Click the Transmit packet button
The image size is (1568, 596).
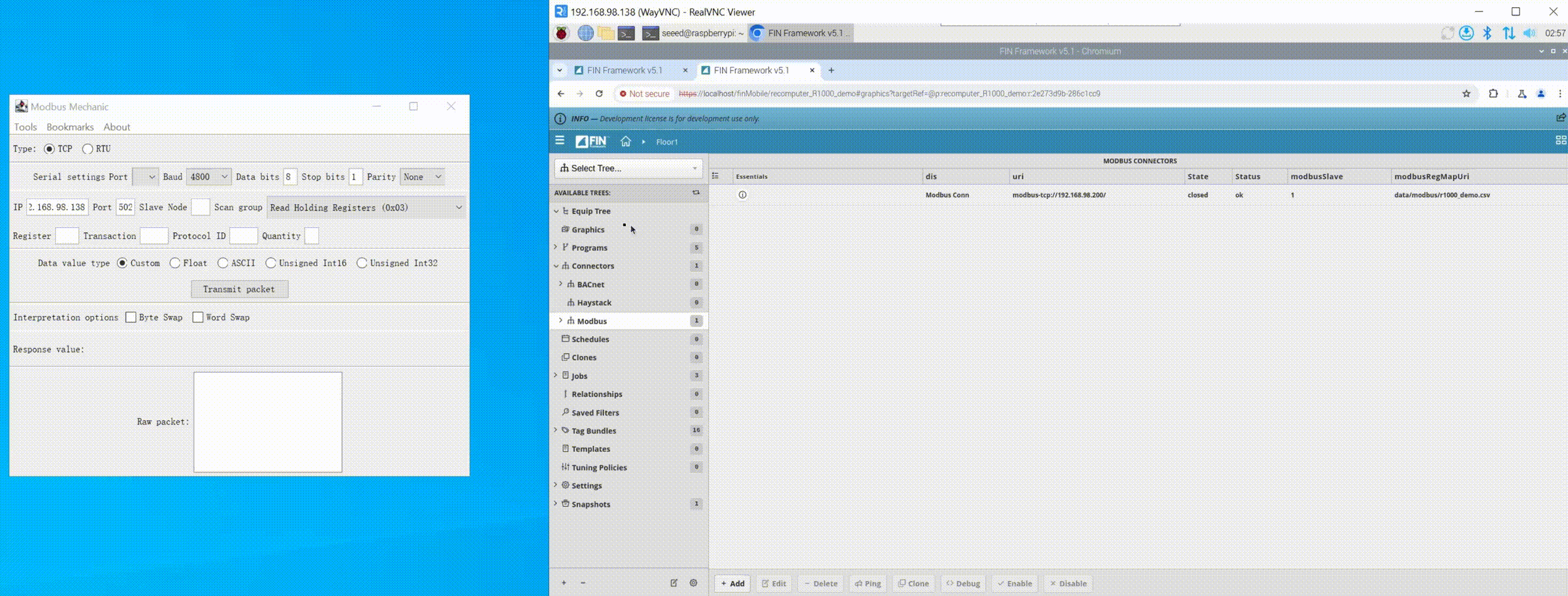(239, 289)
